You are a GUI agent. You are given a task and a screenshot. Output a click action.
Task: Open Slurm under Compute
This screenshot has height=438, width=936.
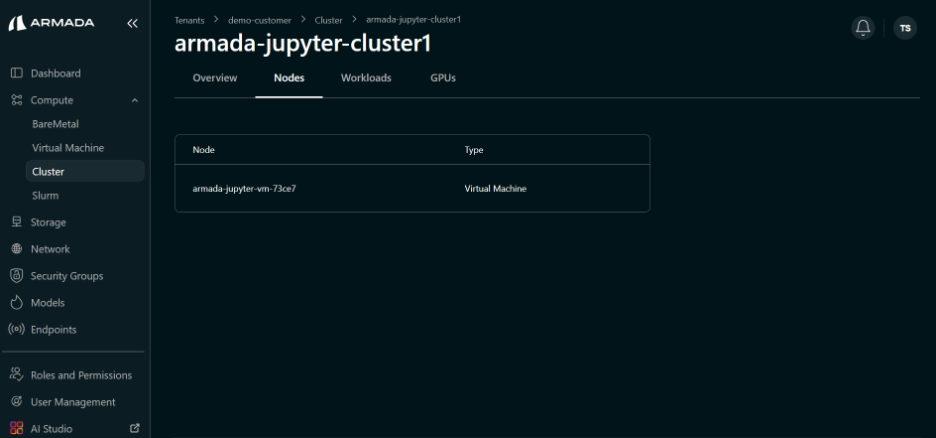pyautogui.click(x=45, y=195)
